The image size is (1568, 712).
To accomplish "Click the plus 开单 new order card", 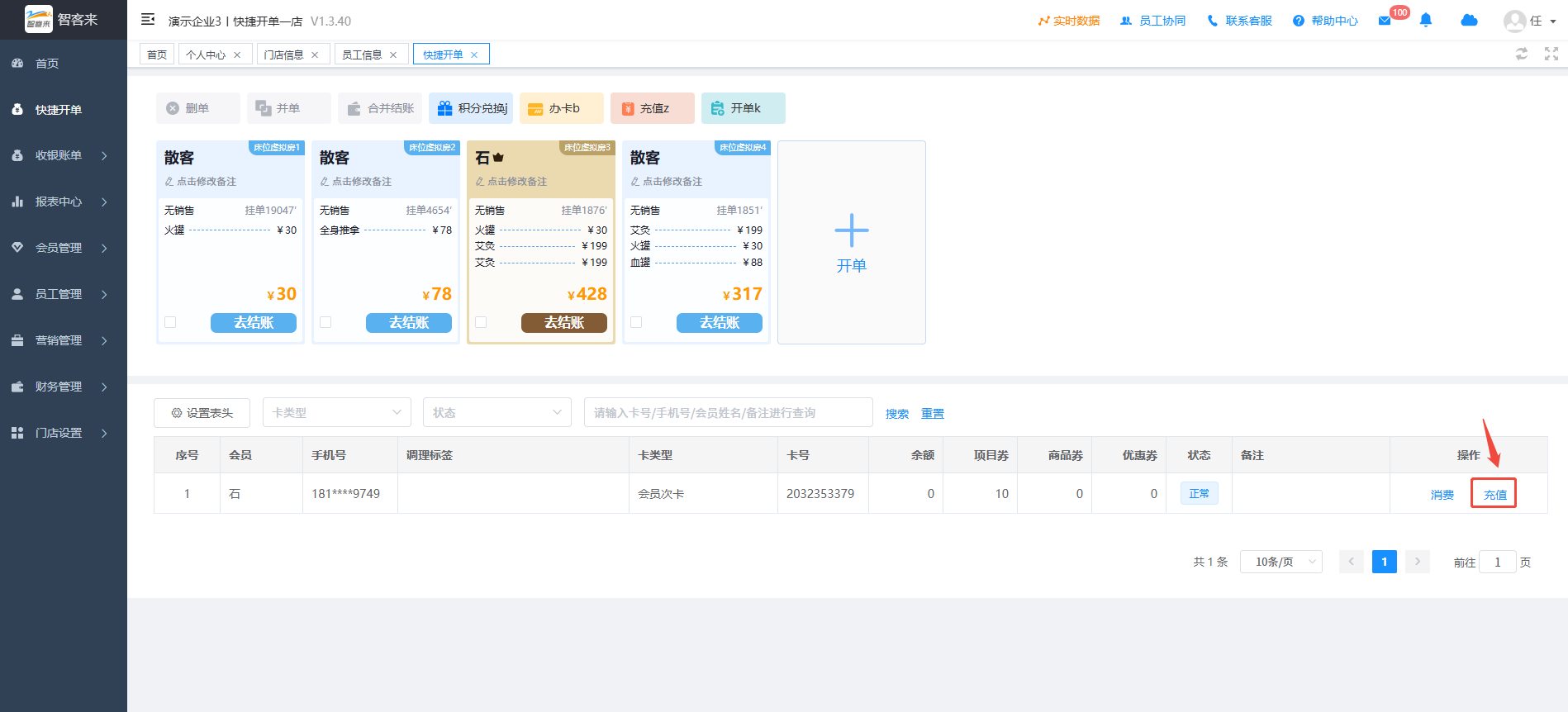I will pos(852,242).
